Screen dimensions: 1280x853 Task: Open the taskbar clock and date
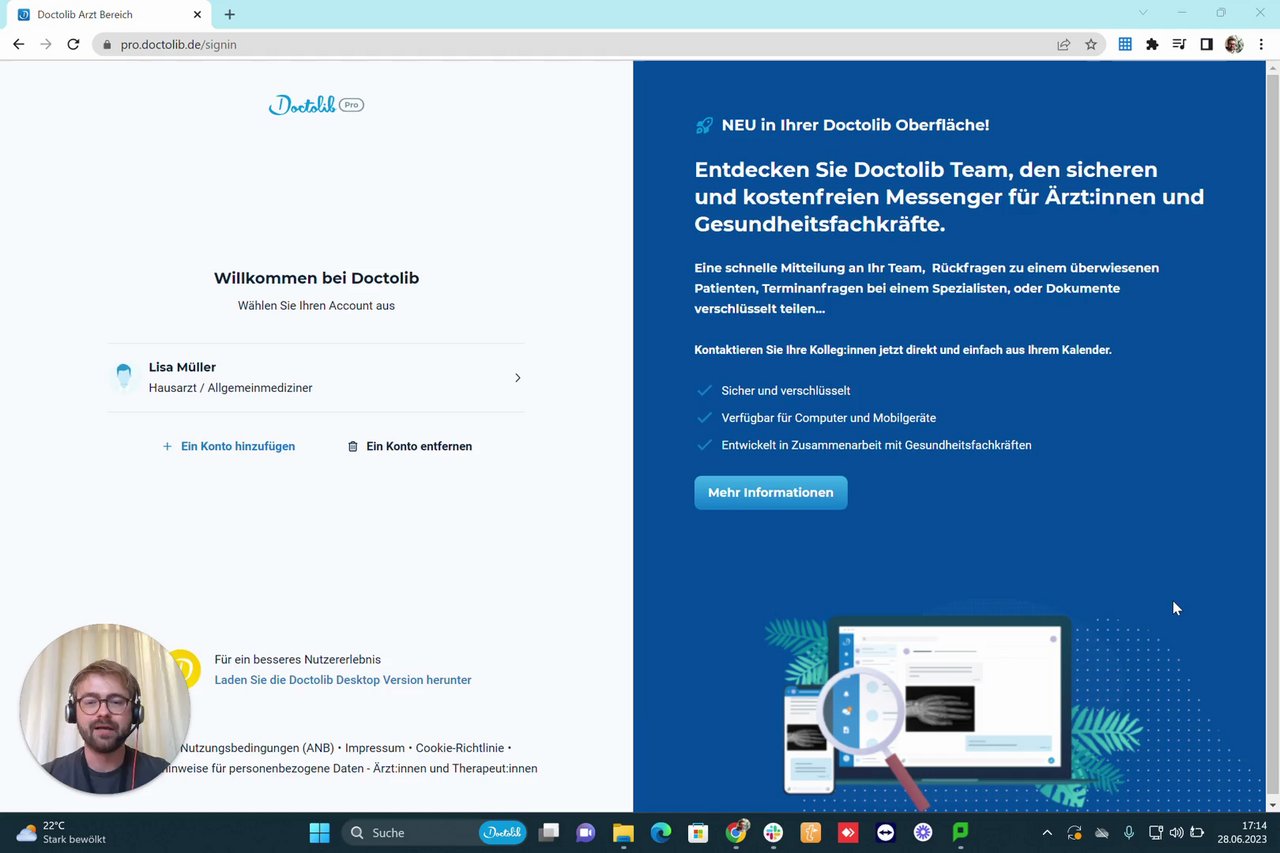(1243, 832)
